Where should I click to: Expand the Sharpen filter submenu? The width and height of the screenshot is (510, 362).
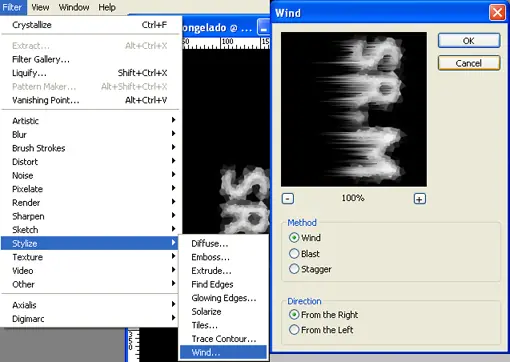point(90,216)
